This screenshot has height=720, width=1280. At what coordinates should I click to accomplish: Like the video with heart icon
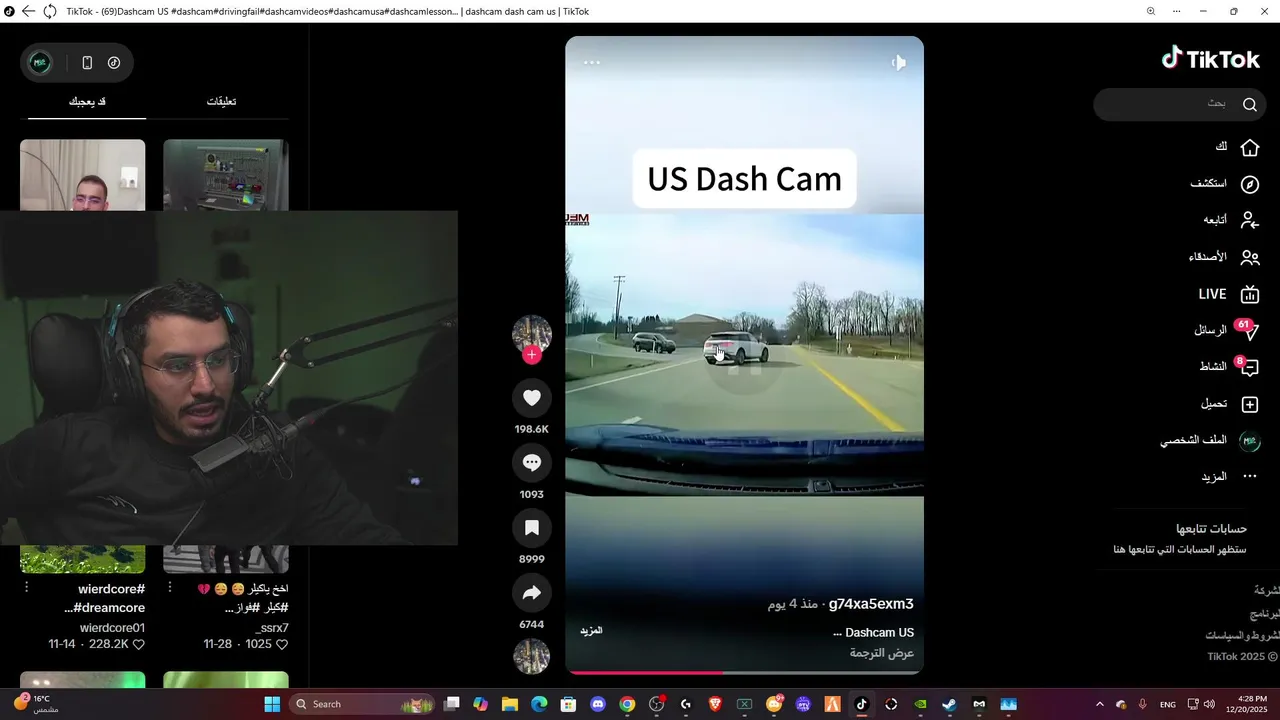[532, 398]
